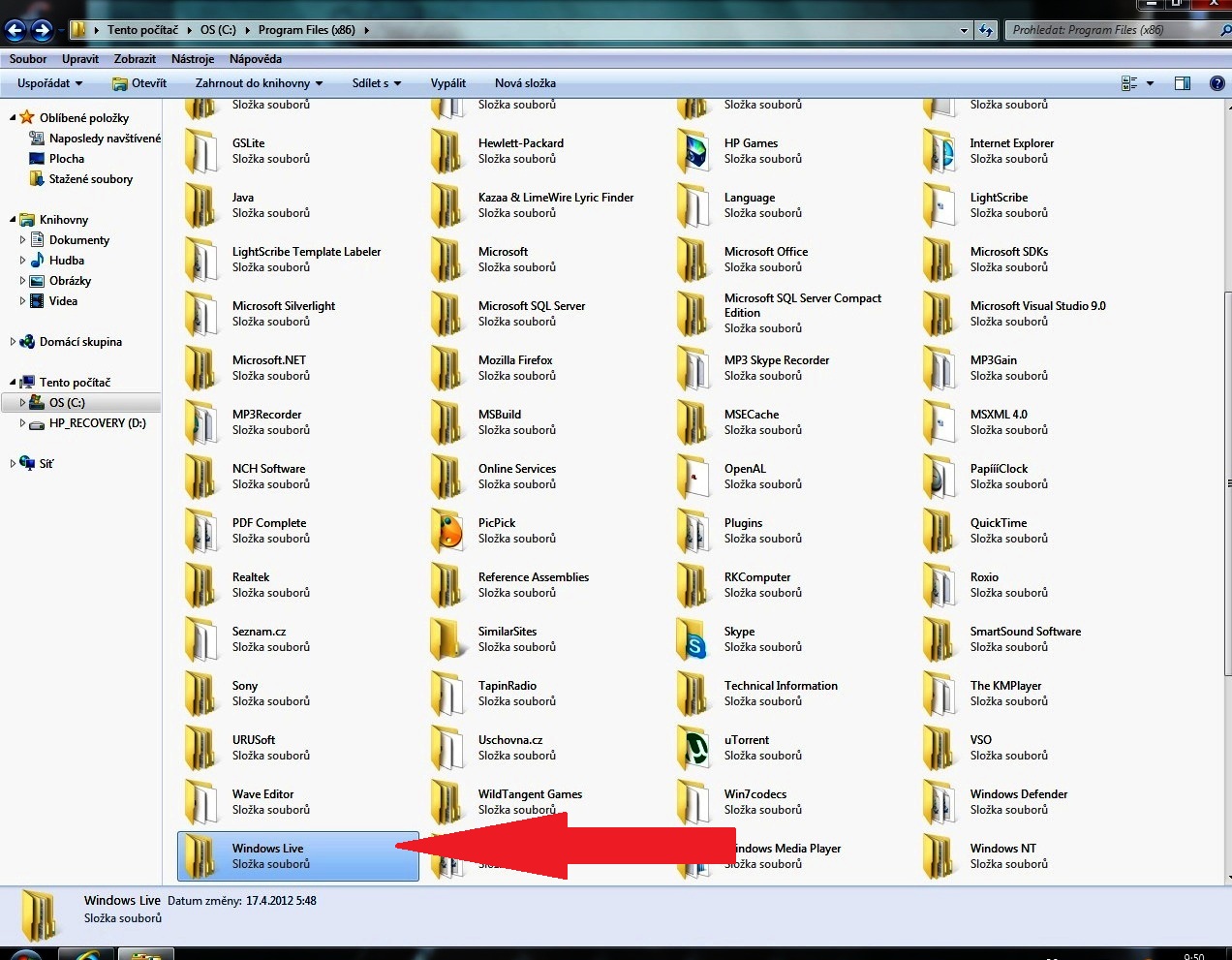Select the TapinRadio folder icon

click(x=447, y=693)
